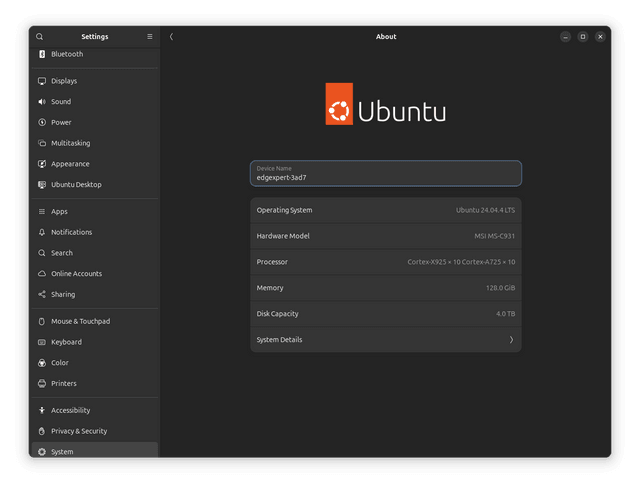Click the Multitasking icon
The width and height of the screenshot is (640, 489).
click(x=42, y=143)
